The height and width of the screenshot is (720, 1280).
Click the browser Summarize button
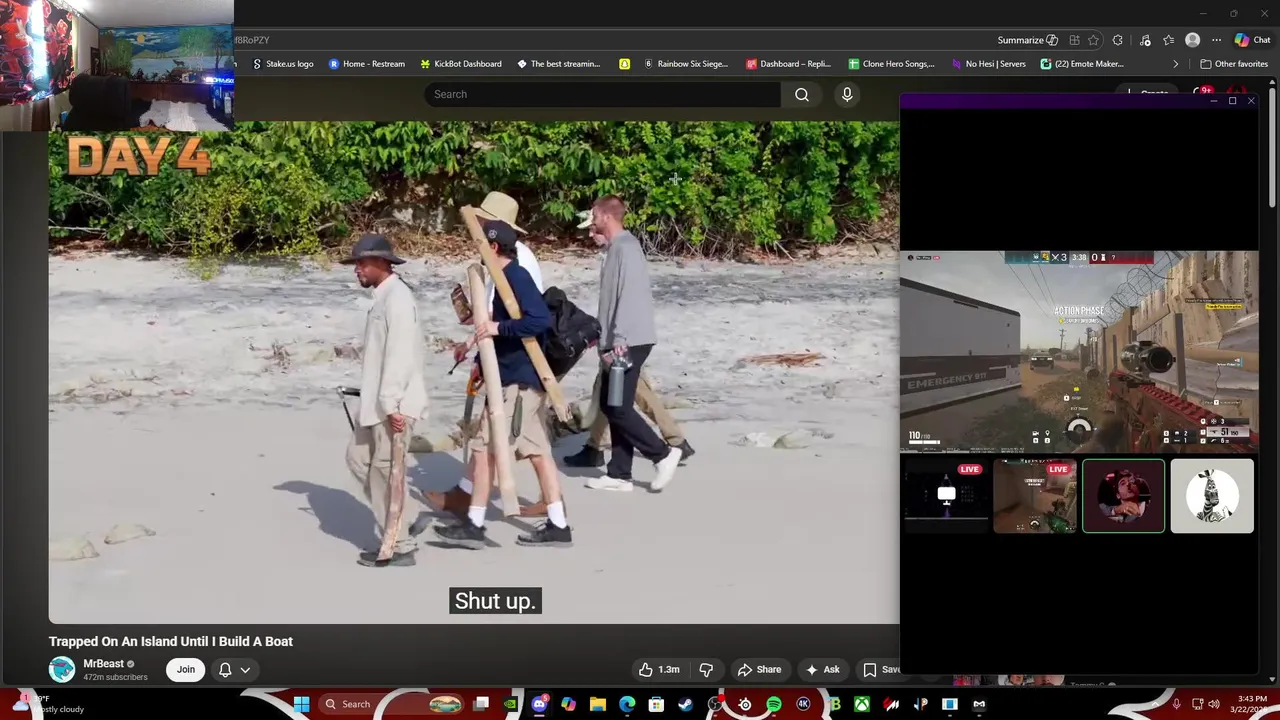pyautogui.click(x=1027, y=40)
